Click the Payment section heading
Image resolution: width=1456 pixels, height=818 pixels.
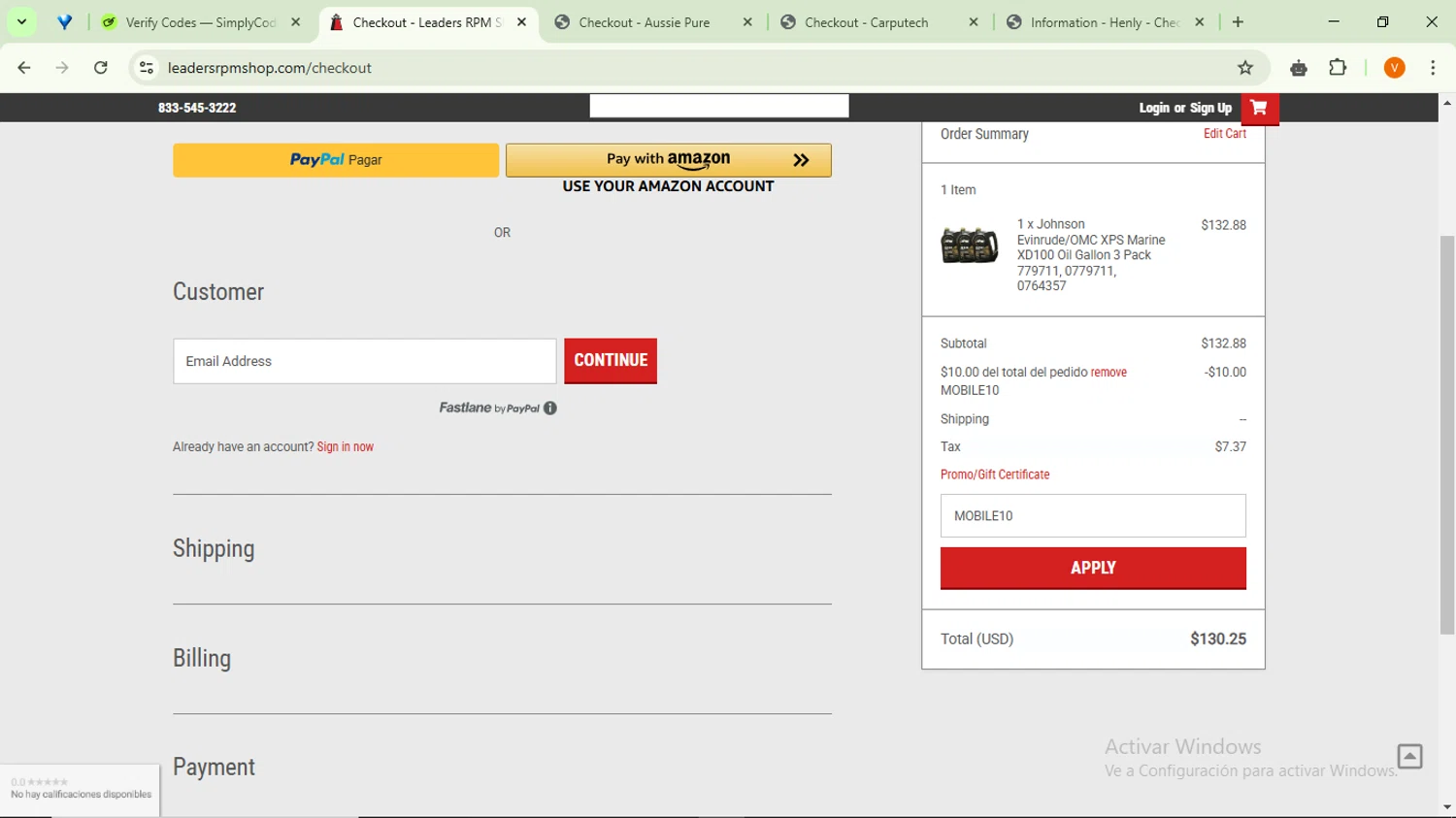click(214, 768)
